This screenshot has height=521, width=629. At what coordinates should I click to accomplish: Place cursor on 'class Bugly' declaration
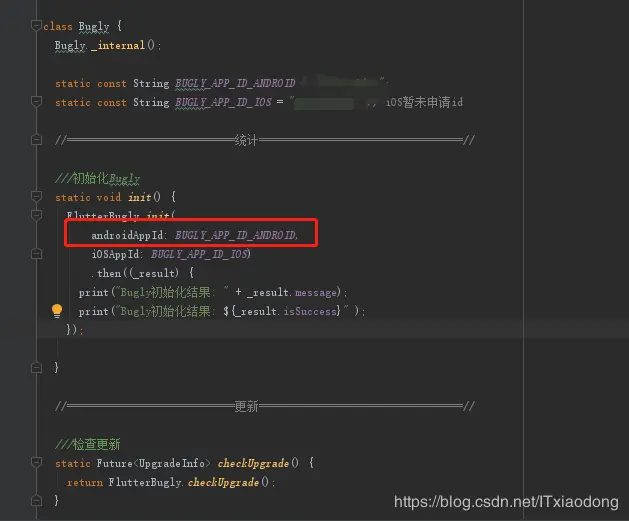pos(76,26)
